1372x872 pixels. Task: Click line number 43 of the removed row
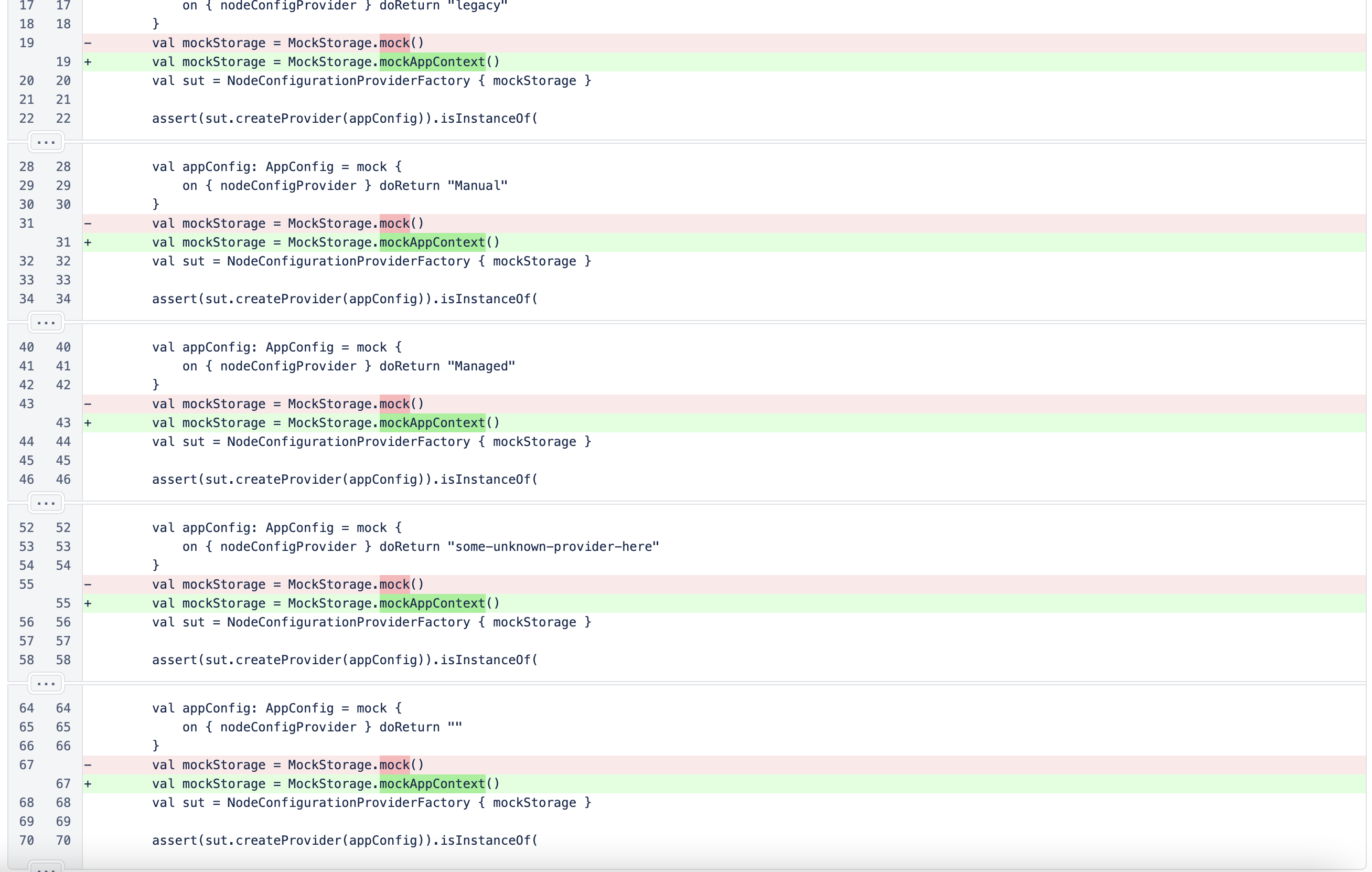(26, 404)
